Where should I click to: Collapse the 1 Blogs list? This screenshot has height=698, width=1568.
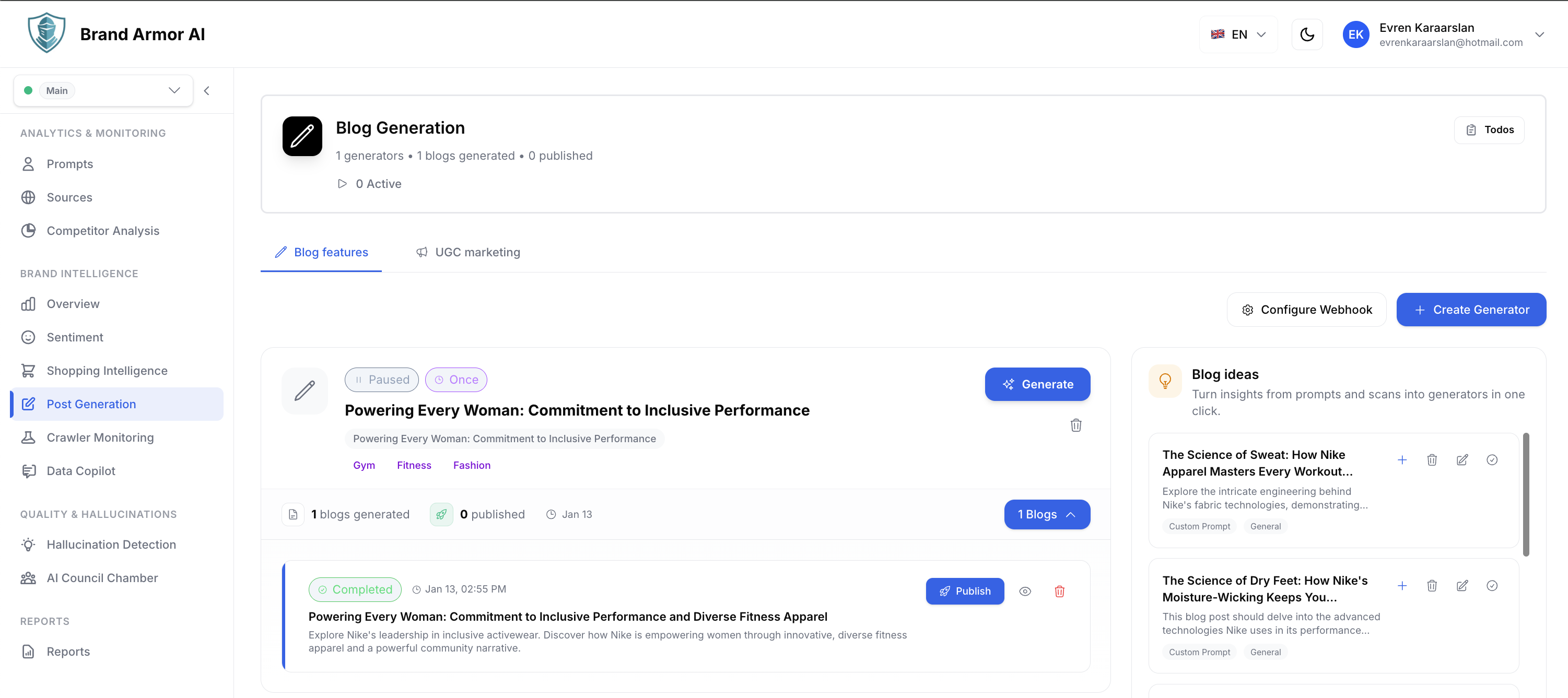pos(1046,514)
